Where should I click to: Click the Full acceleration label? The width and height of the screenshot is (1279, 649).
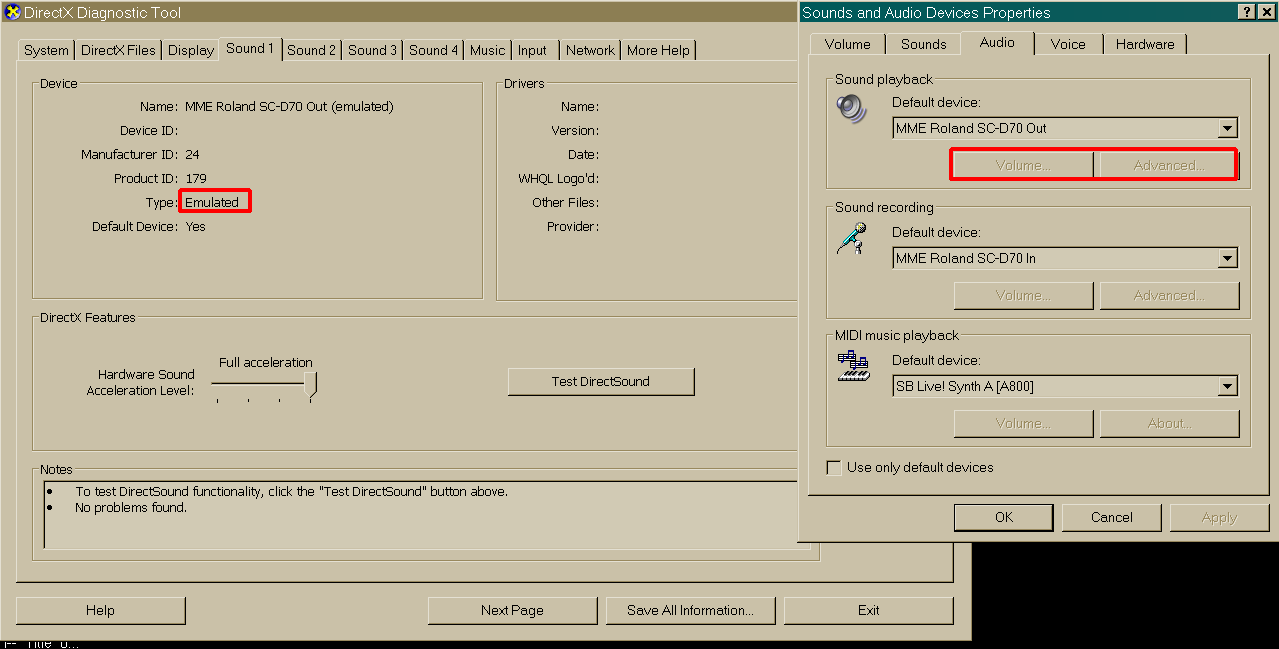coord(266,362)
